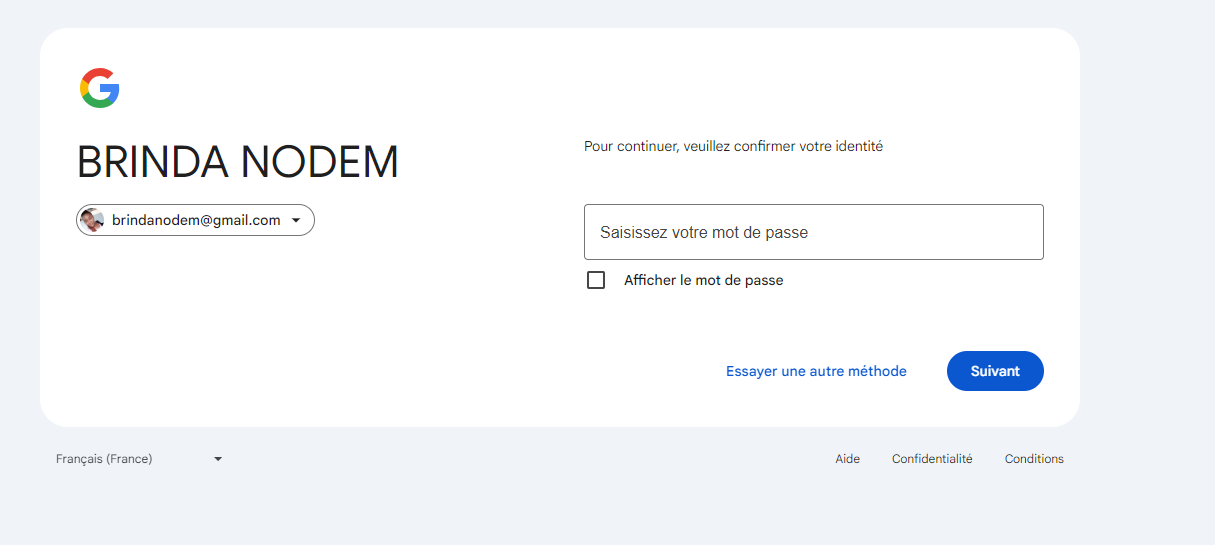
Task: Click the "Afficher le mot de passe" label
Action: (x=703, y=280)
